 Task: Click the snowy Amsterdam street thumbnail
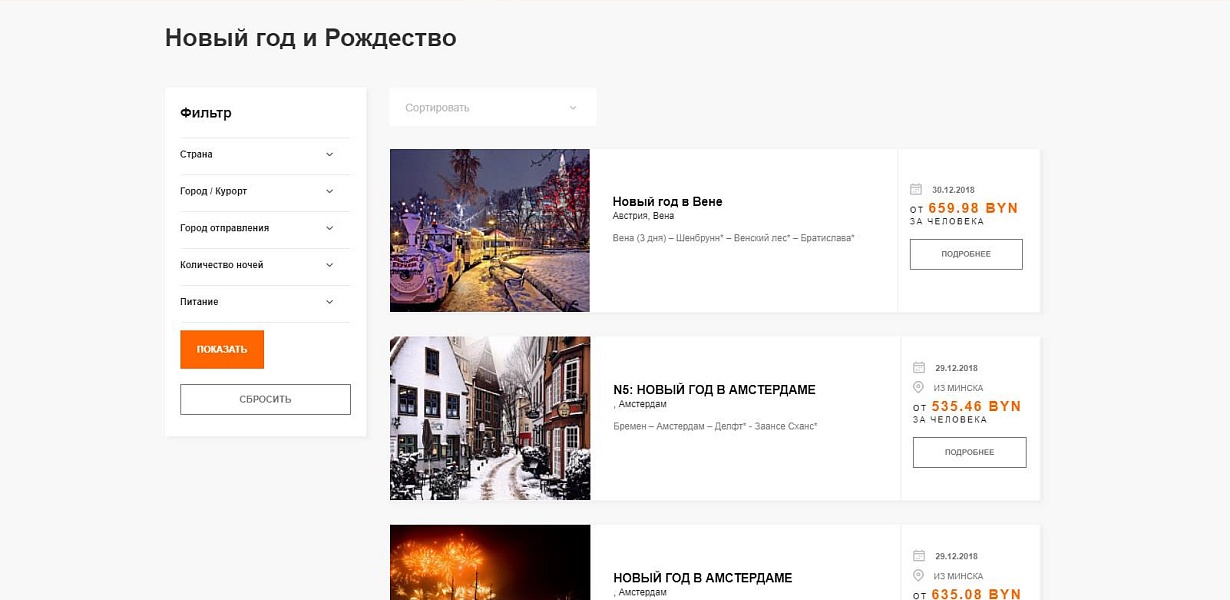click(490, 418)
